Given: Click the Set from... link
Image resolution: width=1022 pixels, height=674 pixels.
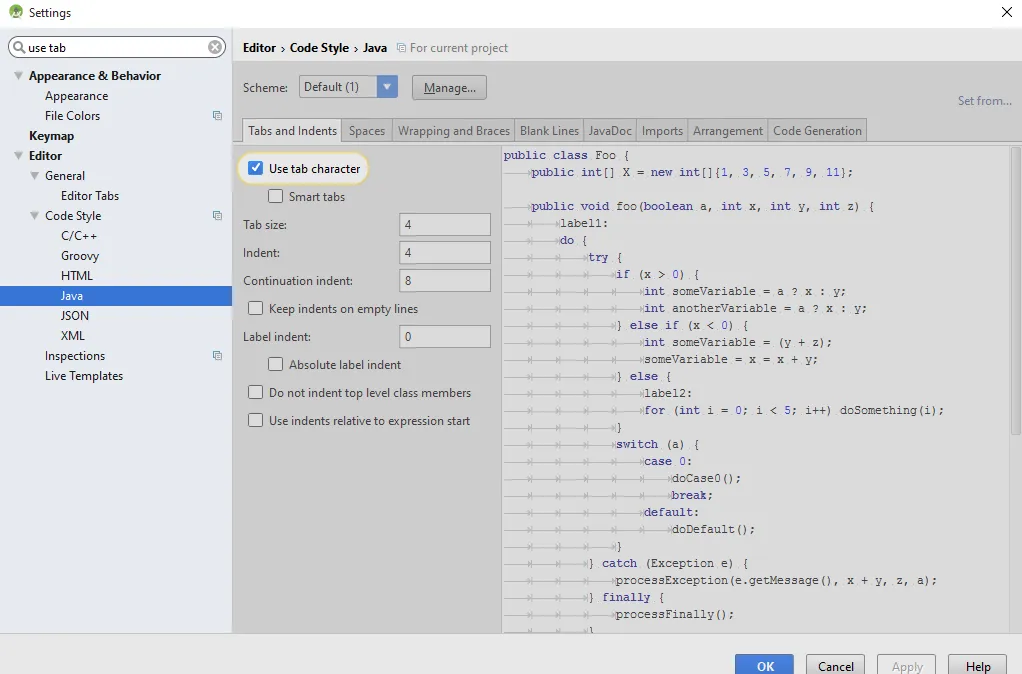Looking at the screenshot, I should pos(984,101).
